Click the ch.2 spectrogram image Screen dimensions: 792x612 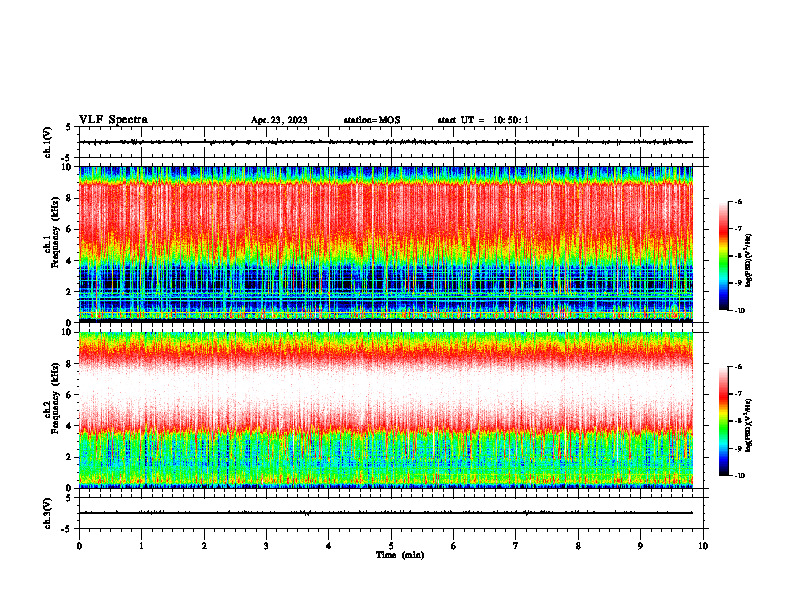click(386, 410)
